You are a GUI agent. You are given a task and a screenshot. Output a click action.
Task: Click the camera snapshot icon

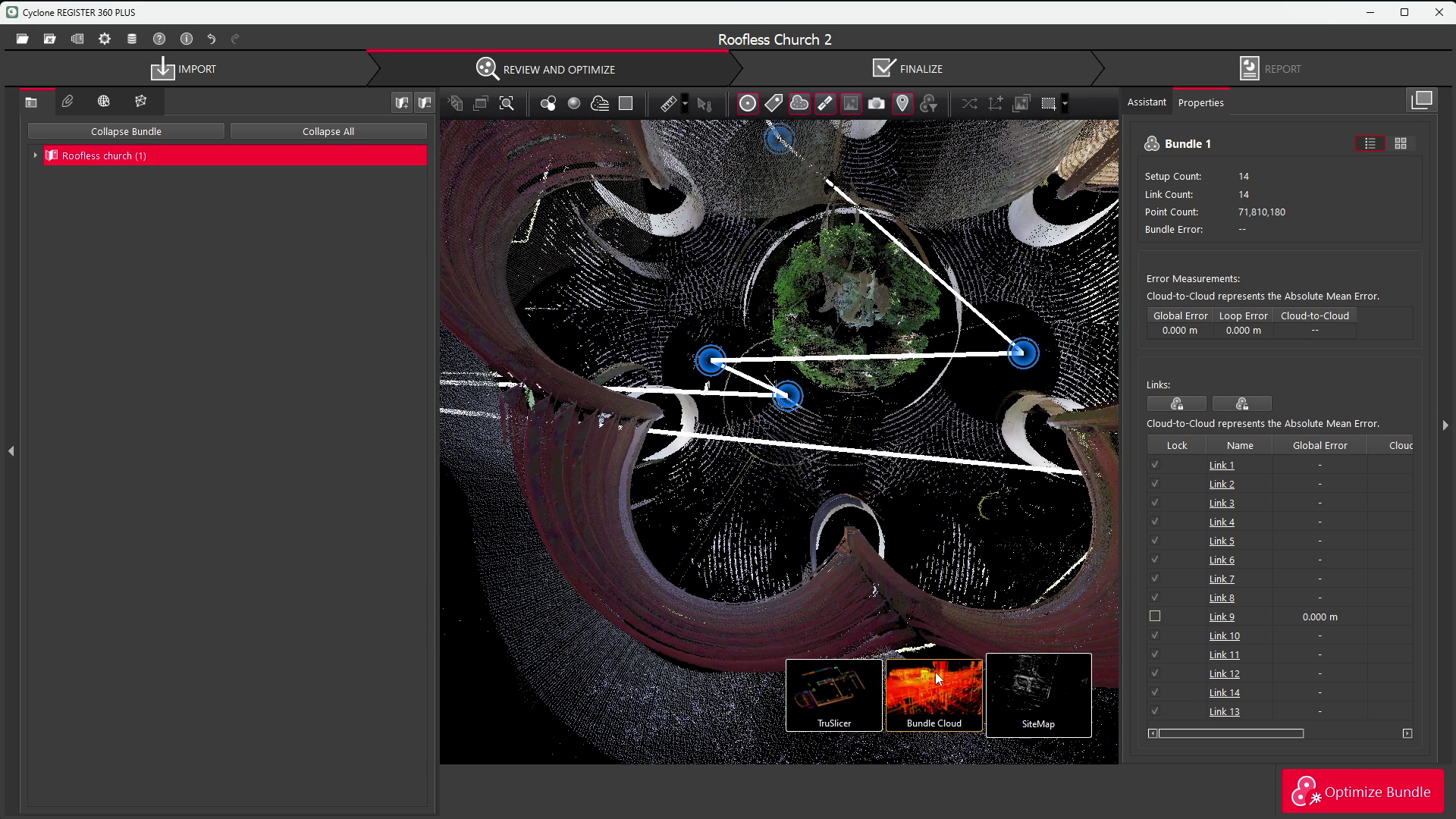click(x=877, y=104)
